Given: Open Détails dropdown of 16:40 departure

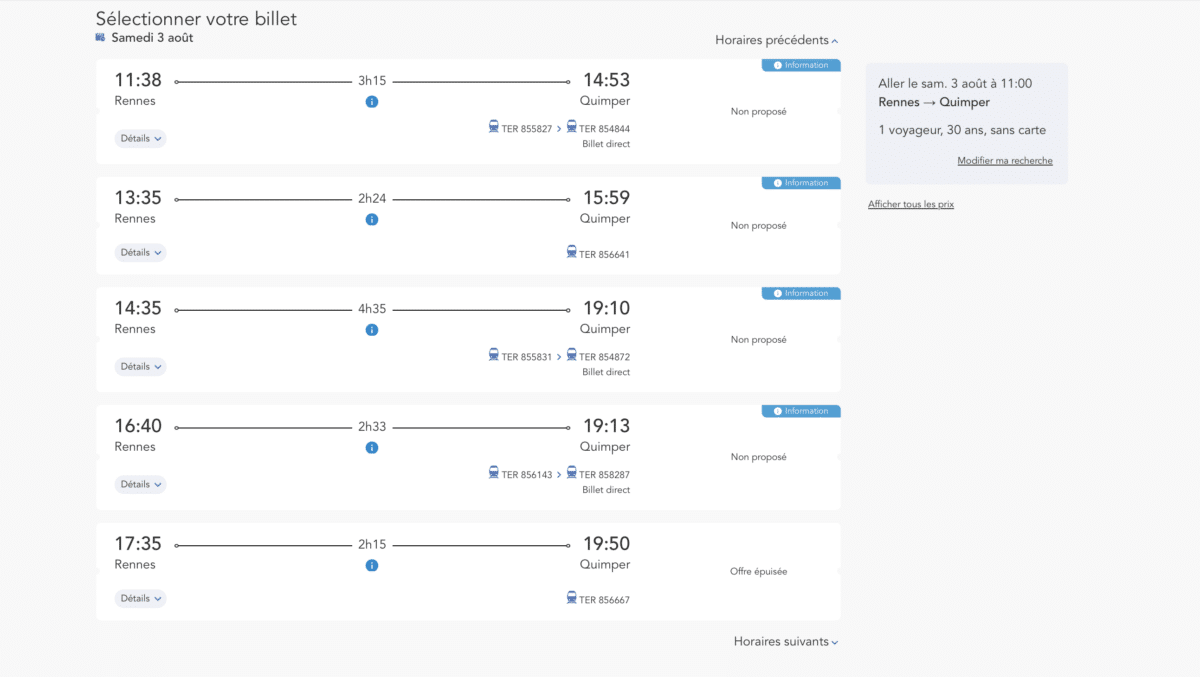Looking at the screenshot, I should point(140,485).
